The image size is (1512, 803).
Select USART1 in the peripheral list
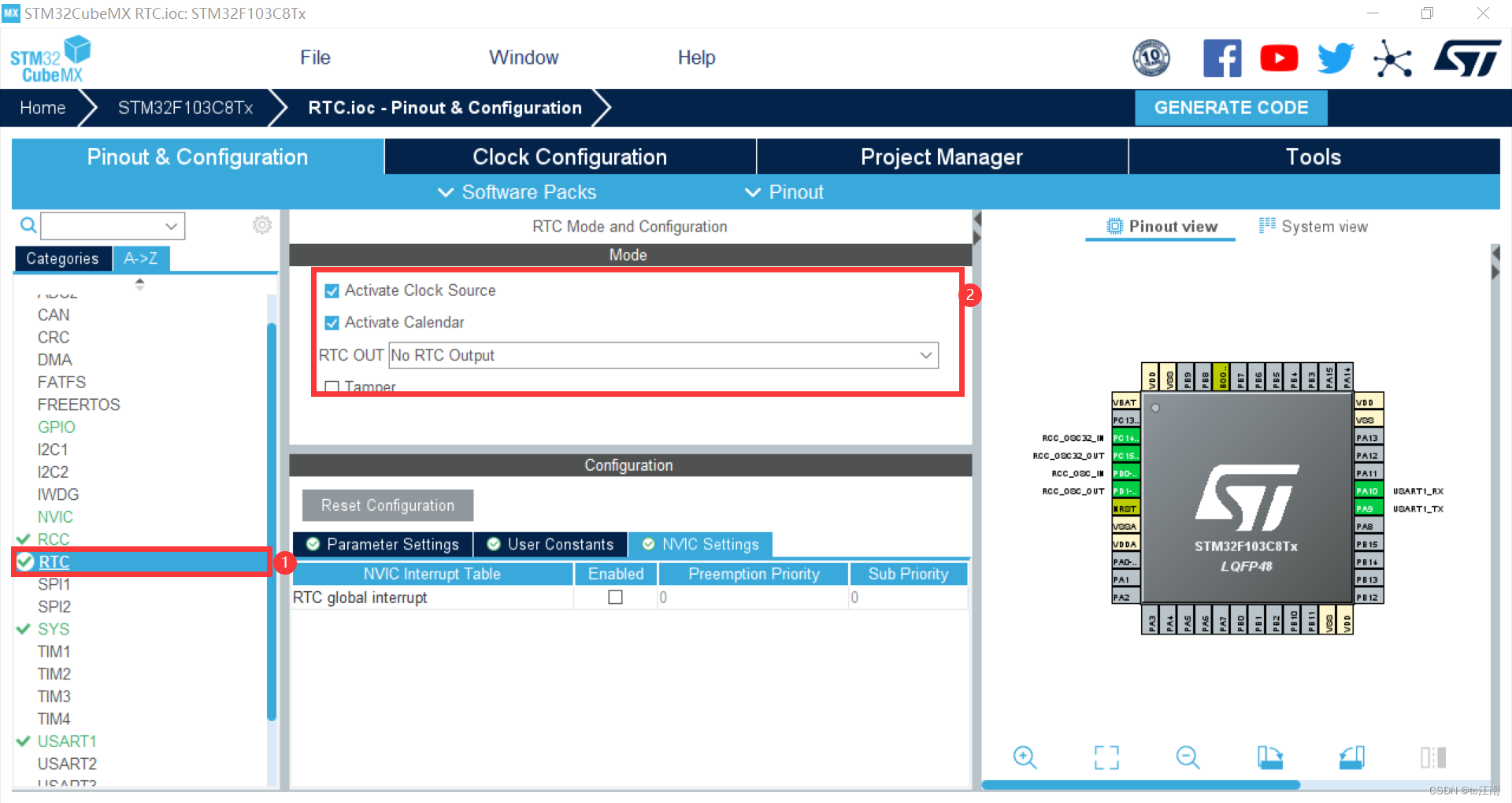pyautogui.click(x=67, y=742)
